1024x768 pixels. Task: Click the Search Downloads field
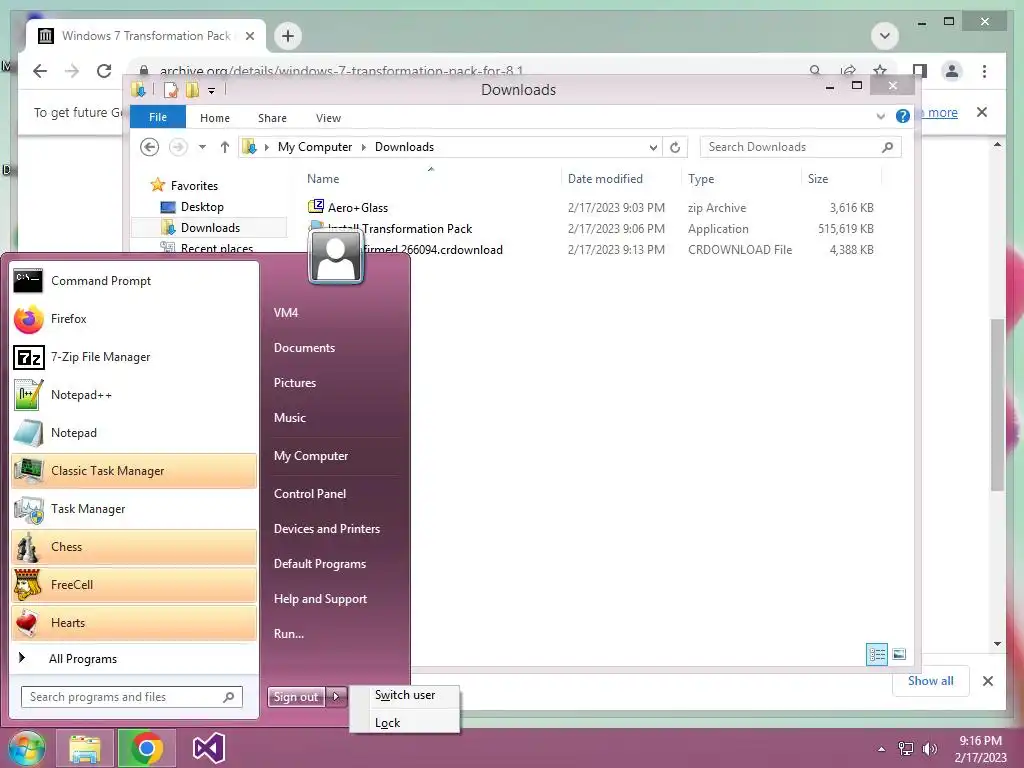click(x=801, y=147)
